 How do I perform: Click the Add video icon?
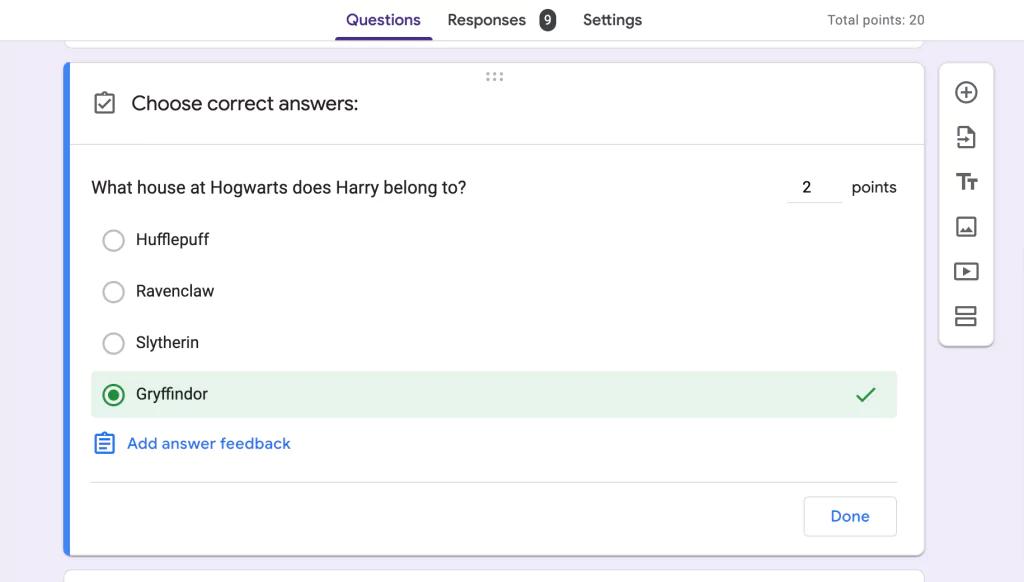pyautogui.click(x=966, y=271)
